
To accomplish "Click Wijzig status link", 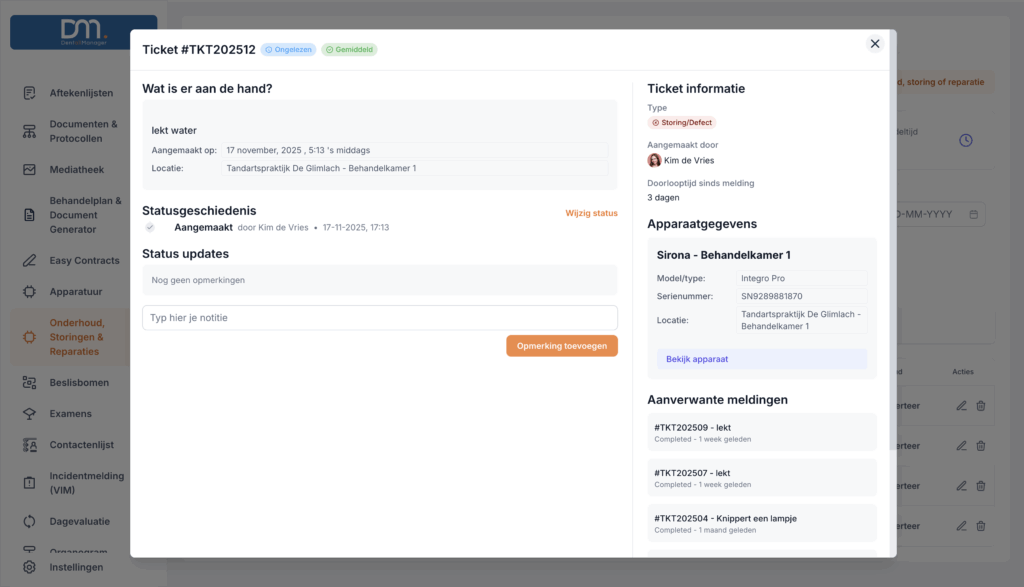I will [591, 213].
